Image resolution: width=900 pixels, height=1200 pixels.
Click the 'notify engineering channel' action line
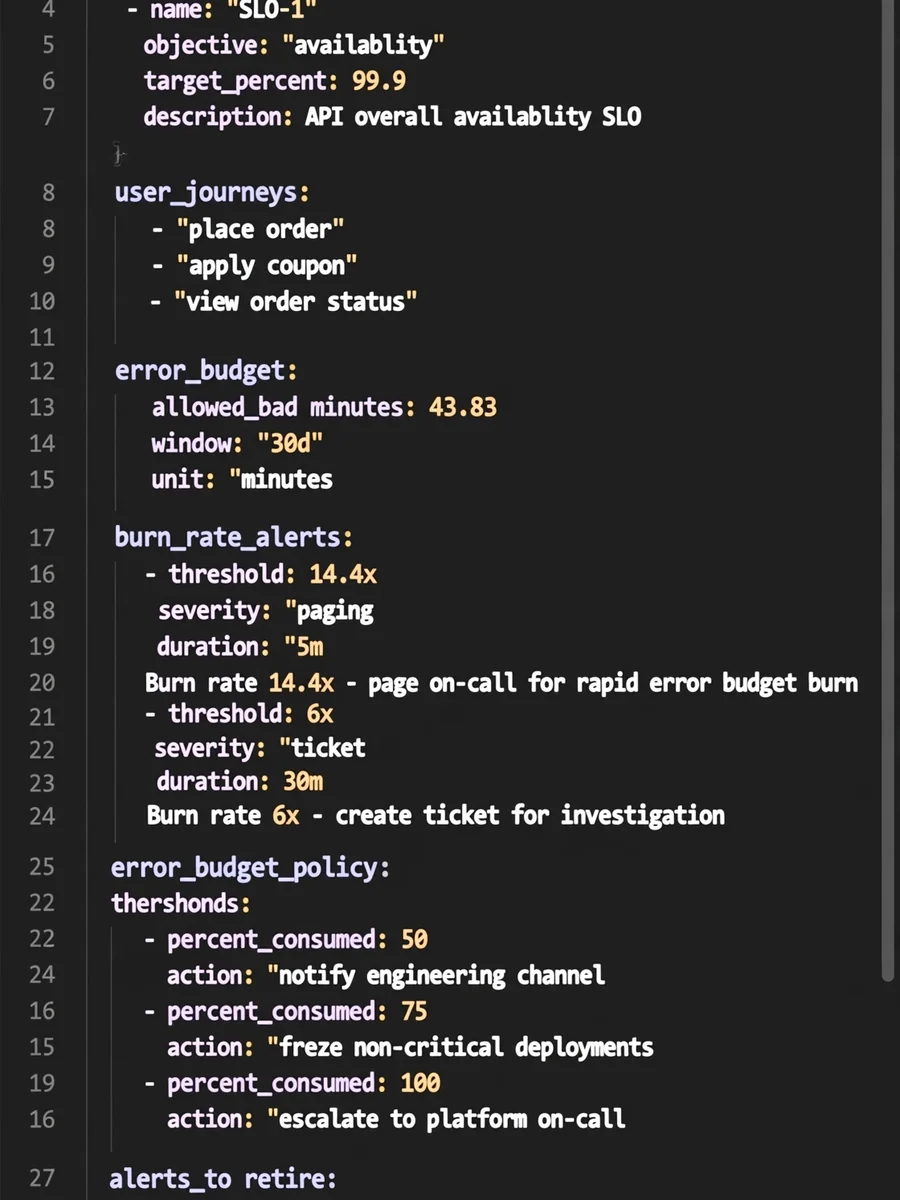pos(385,975)
